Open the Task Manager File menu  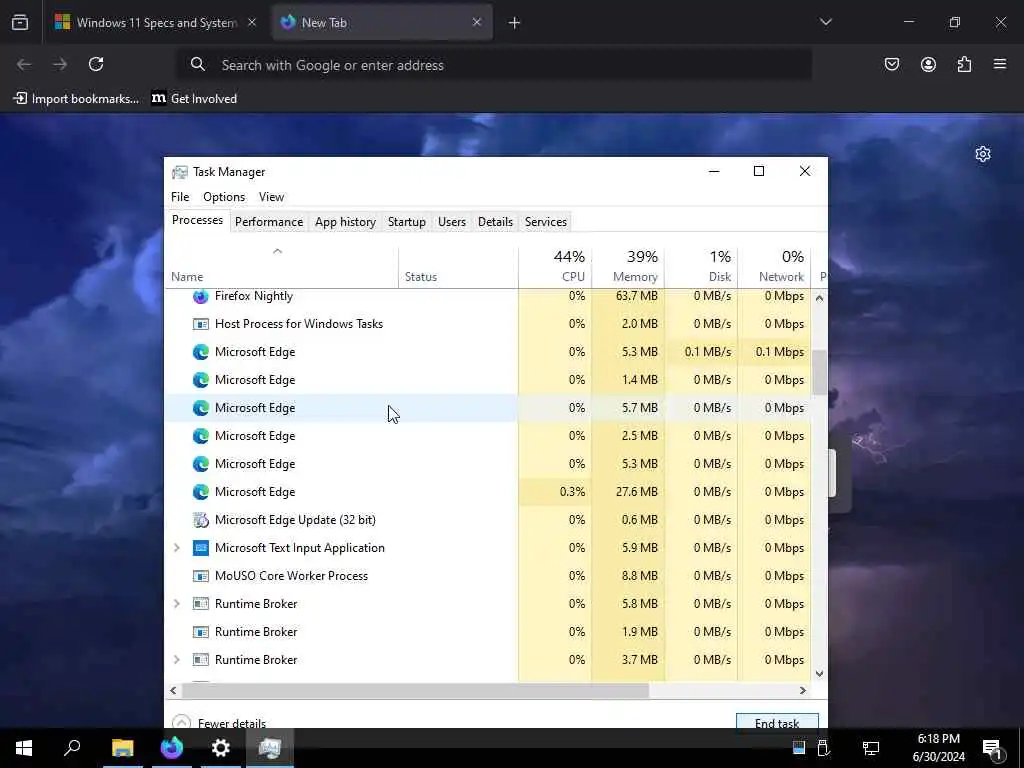[x=180, y=197]
